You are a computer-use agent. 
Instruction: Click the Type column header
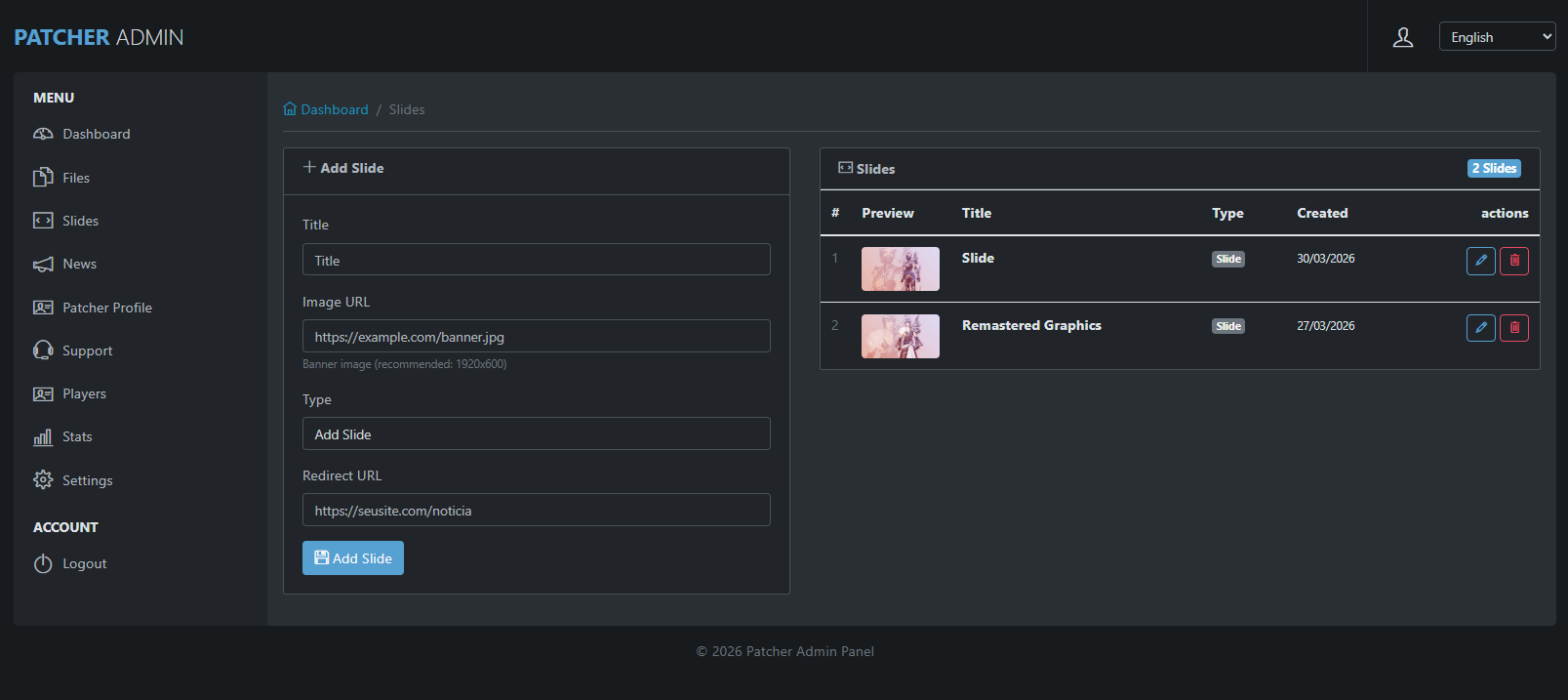point(1227,213)
